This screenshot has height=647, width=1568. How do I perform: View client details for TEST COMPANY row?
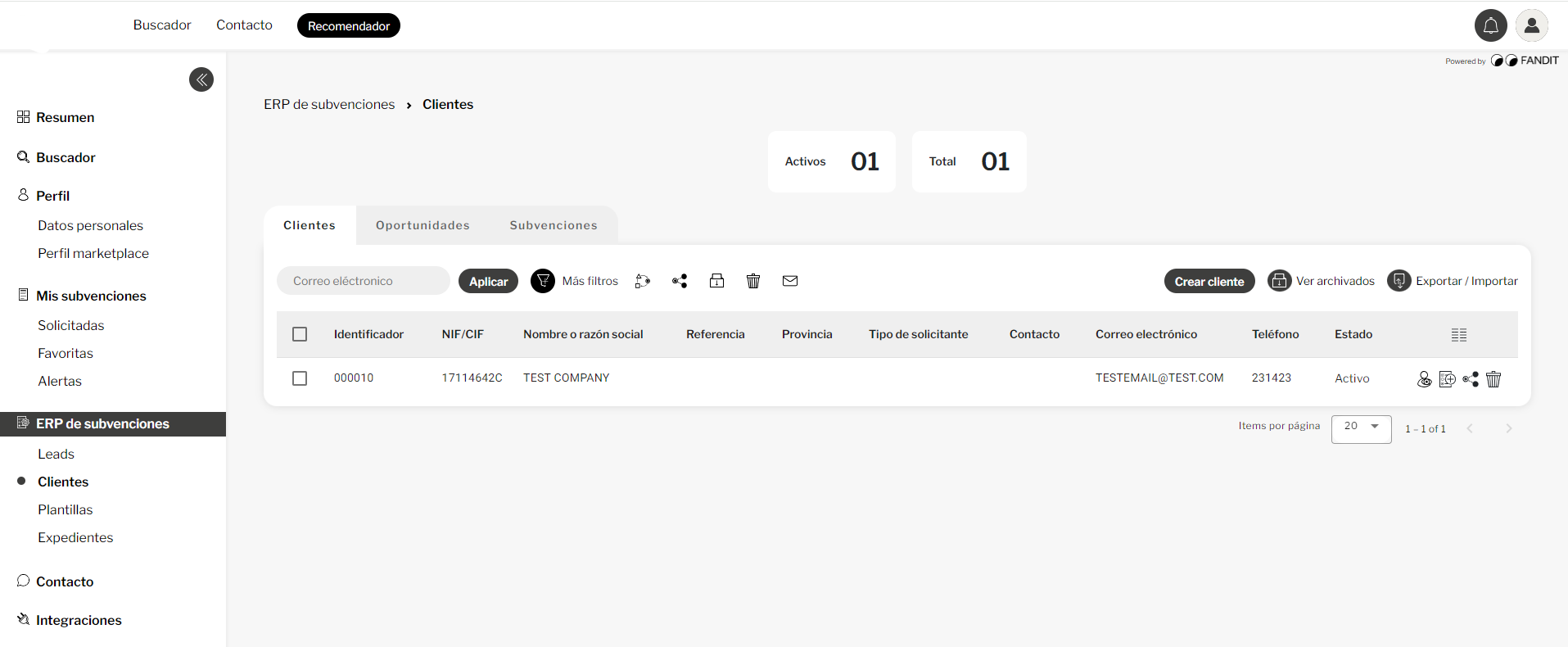[1424, 379]
